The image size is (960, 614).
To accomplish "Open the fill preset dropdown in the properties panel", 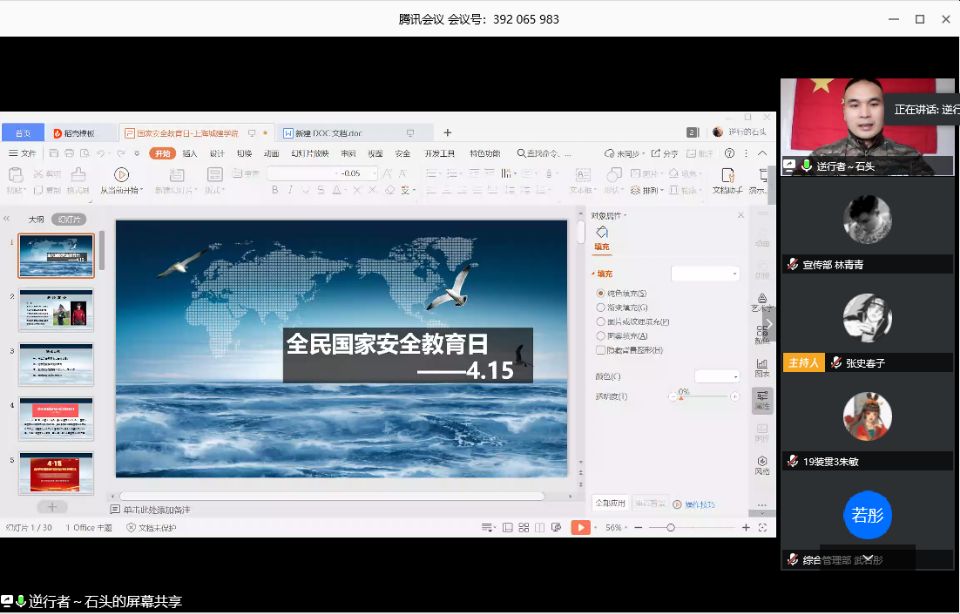I will pos(705,274).
